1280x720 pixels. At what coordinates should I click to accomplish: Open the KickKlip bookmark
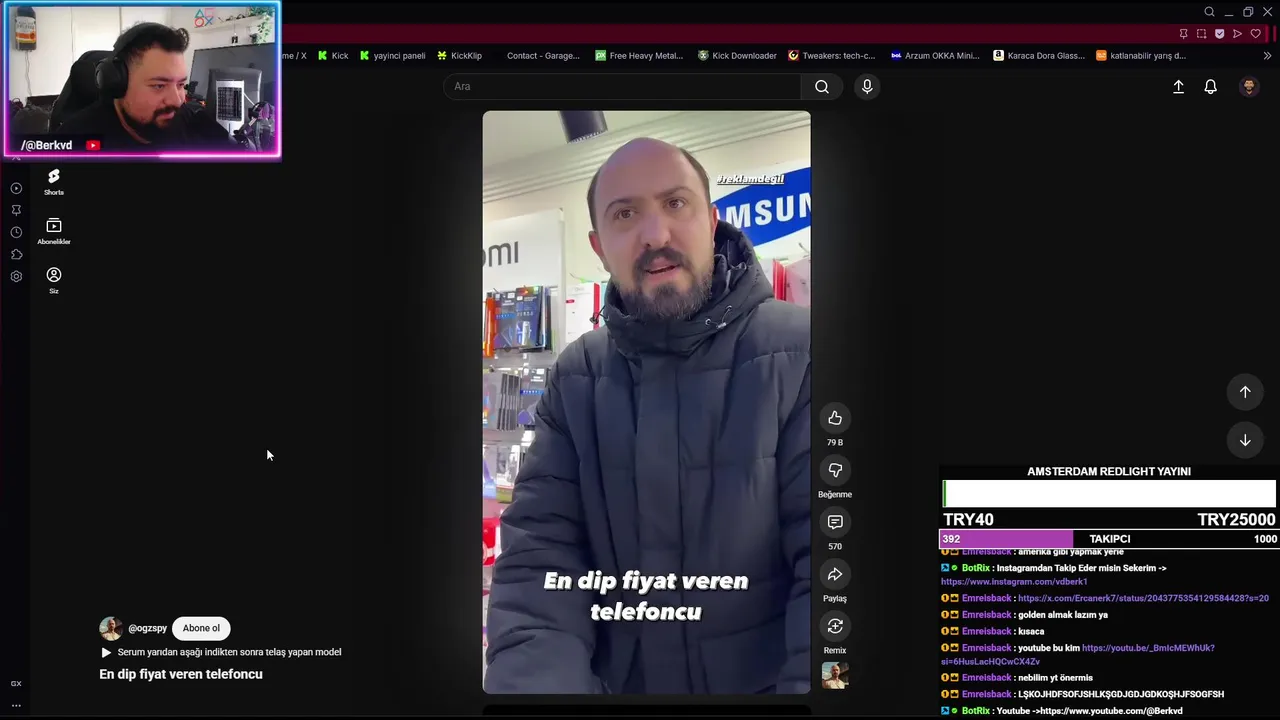tap(459, 56)
